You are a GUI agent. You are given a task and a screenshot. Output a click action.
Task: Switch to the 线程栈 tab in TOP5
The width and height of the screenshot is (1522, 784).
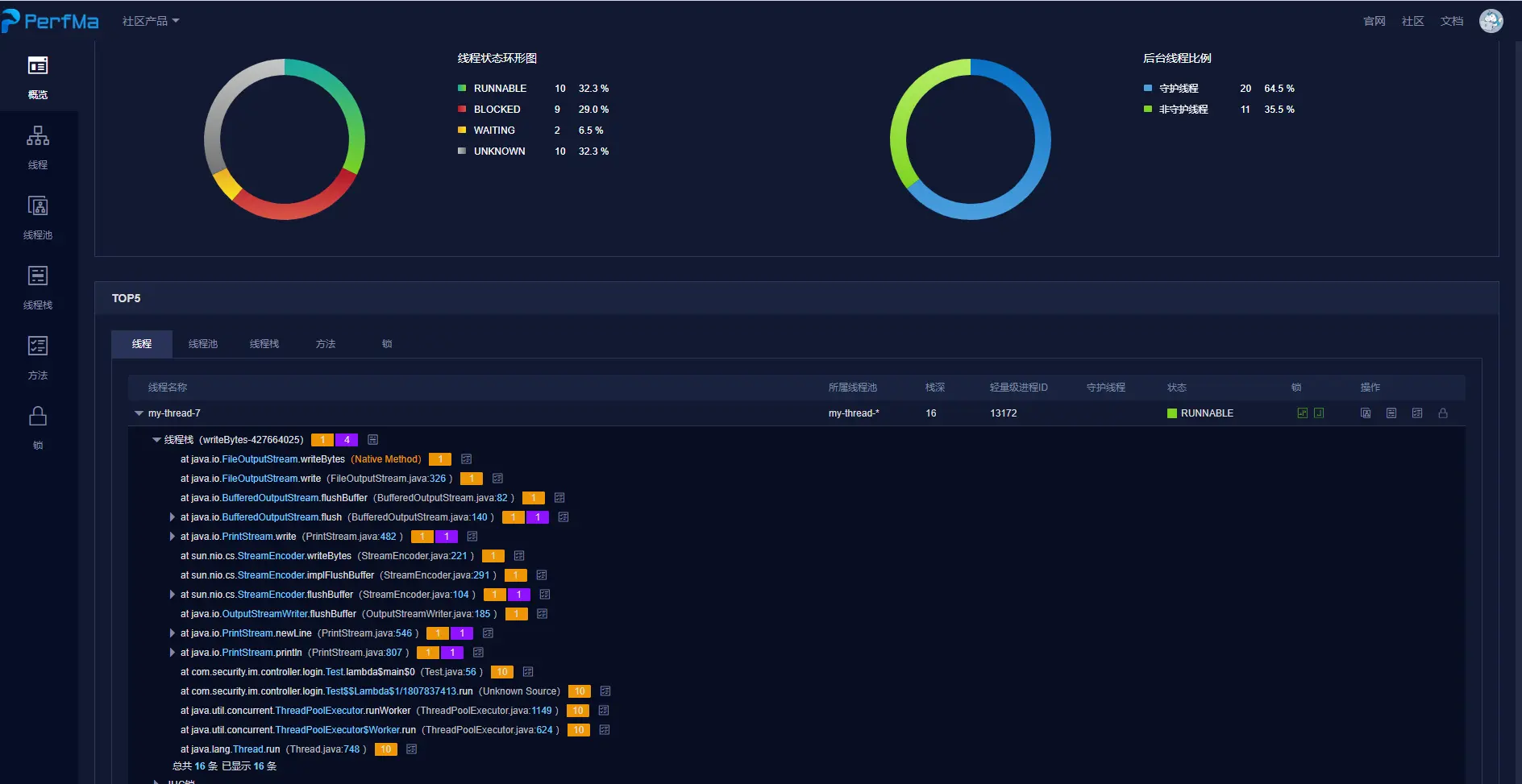coord(264,344)
